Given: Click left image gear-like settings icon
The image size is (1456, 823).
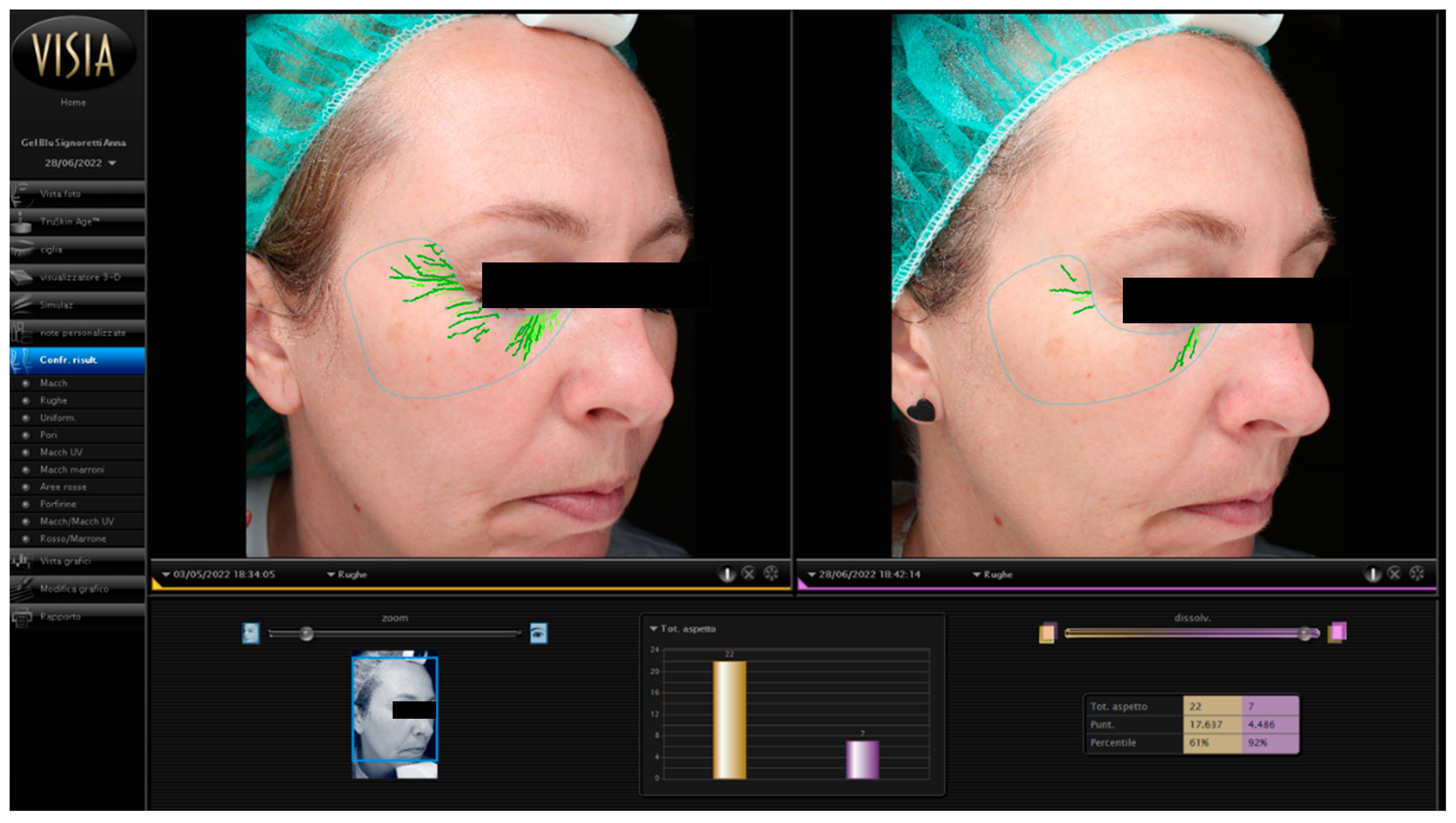Looking at the screenshot, I should pos(771,574).
